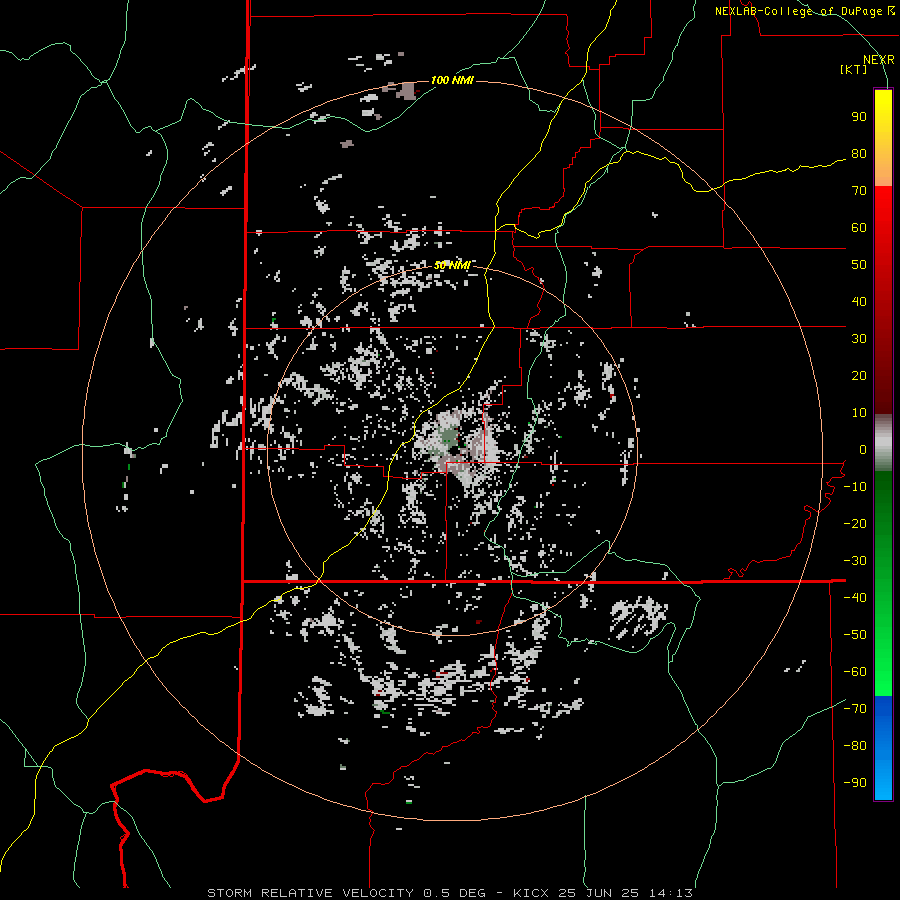Select the -10 knot scale label
The width and height of the screenshot is (900, 900).
[x=855, y=487]
